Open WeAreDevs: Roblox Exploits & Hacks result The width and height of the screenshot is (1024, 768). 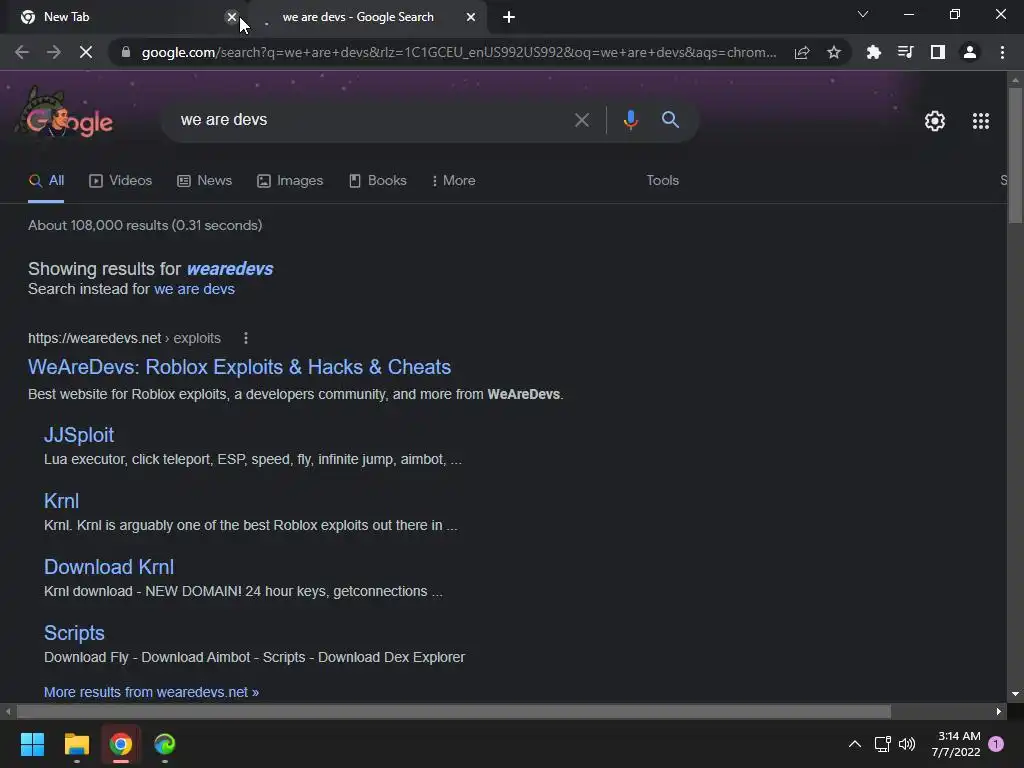pyautogui.click(x=239, y=367)
